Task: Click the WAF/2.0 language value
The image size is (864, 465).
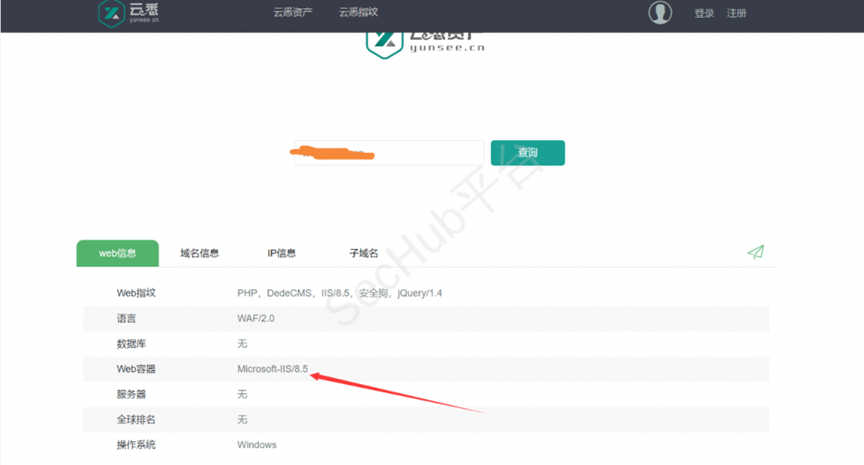Action: point(257,318)
